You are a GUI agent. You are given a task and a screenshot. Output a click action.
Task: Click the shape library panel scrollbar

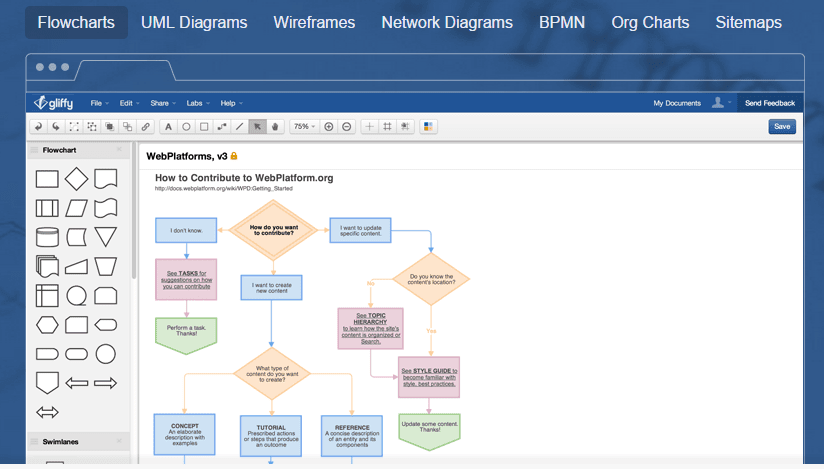pos(134,210)
